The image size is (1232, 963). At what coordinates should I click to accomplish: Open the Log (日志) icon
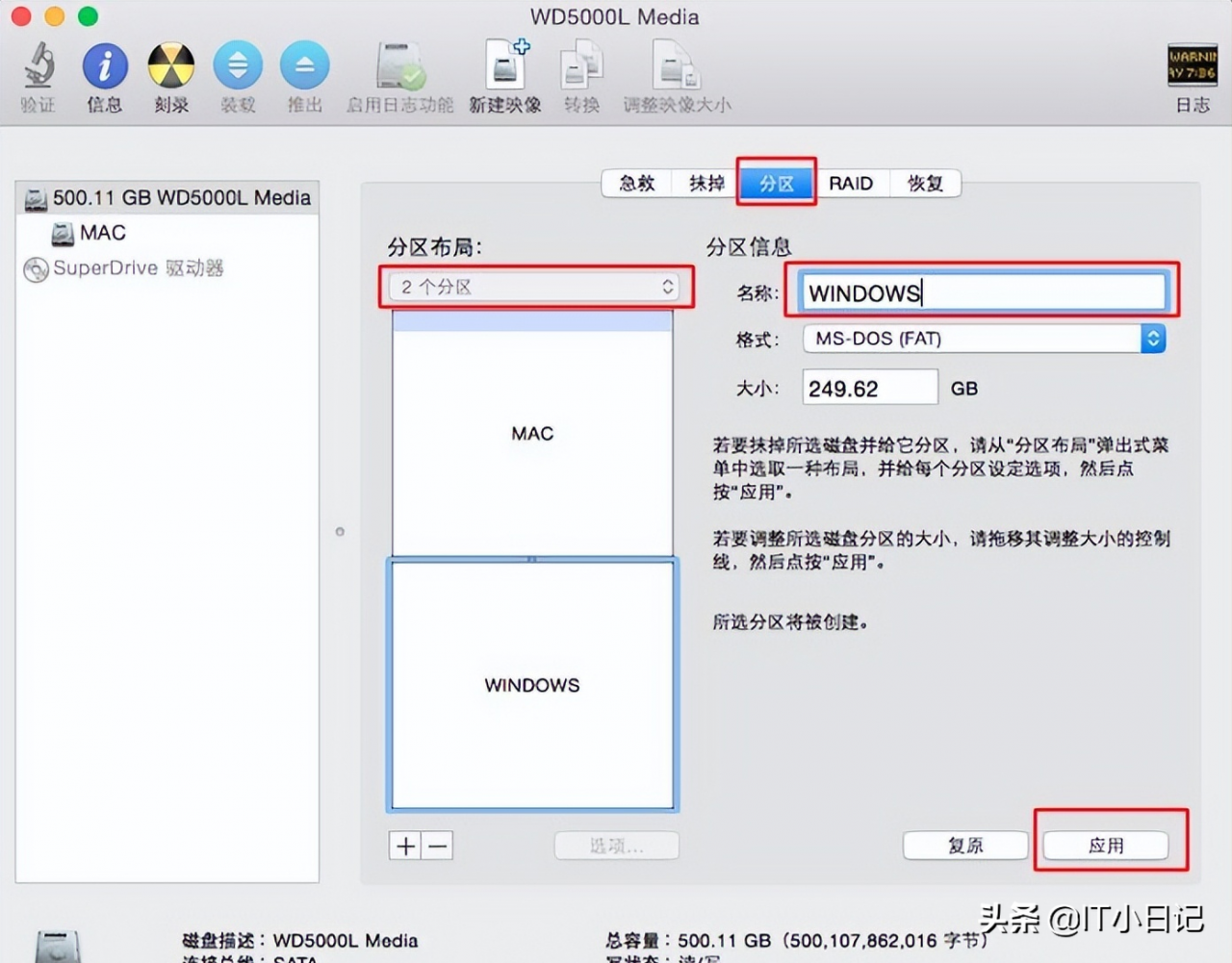pyautogui.click(x=1192, y=65)
